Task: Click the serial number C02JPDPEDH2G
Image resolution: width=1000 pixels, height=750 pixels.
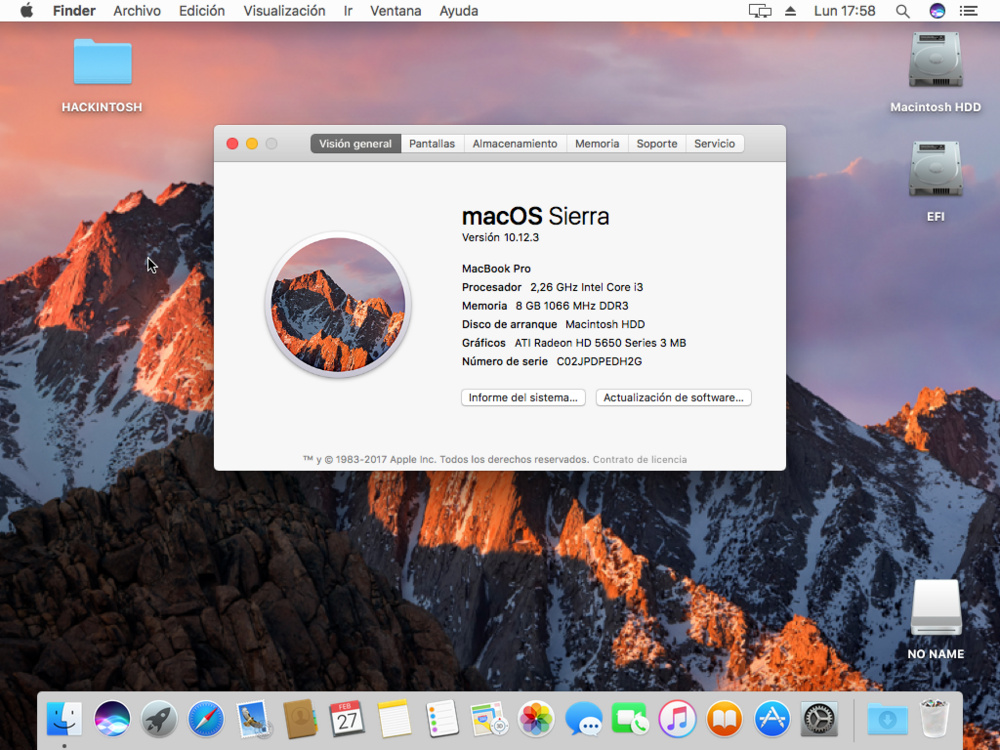Action: pos(599,361)
